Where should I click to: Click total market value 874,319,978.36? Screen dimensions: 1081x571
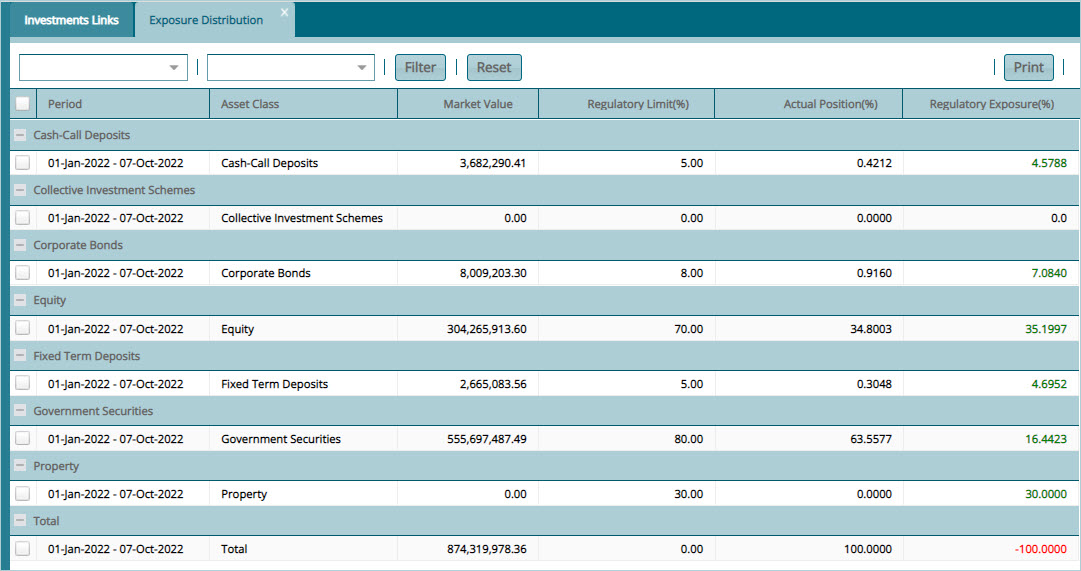coord(487,549)
